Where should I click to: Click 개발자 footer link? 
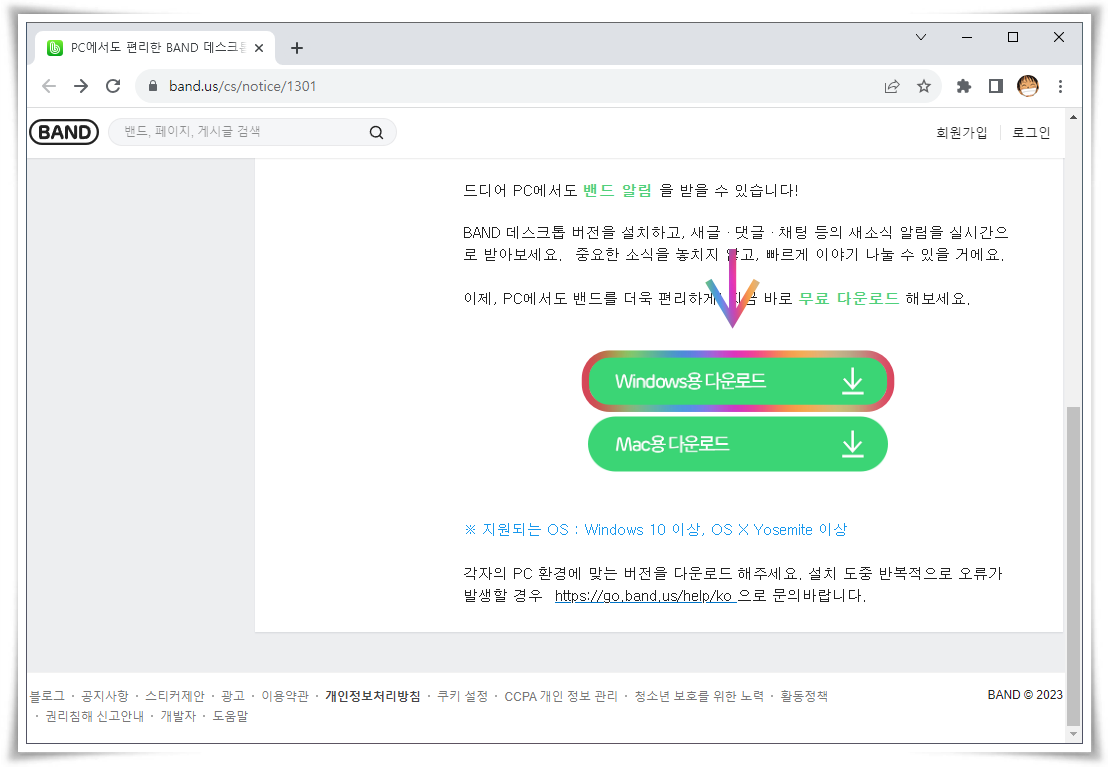coord(178,716)
